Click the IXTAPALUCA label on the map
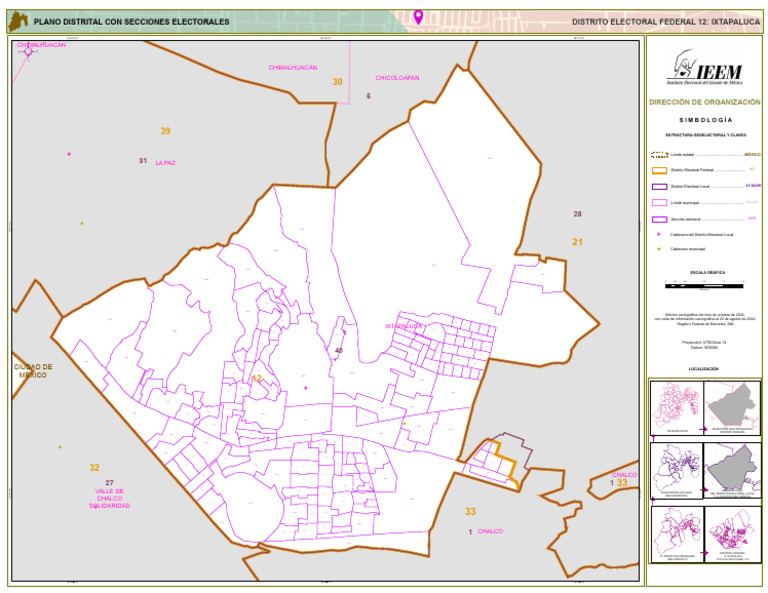The image size is (768, 593). click(x=405, y=326)
